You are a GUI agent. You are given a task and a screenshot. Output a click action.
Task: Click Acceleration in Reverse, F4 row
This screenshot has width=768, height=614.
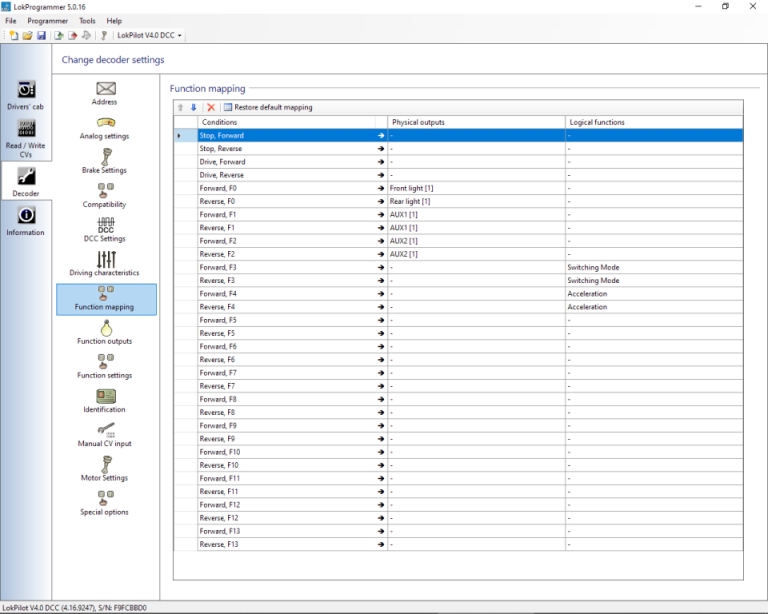pos(654,307)
